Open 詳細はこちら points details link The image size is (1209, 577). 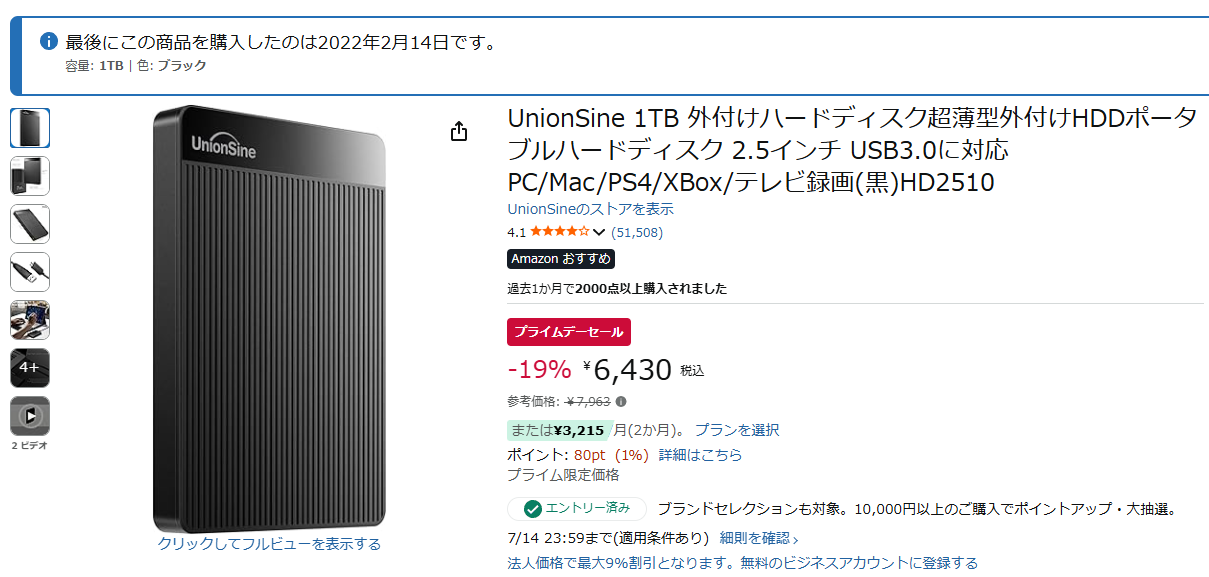click(700, 455)
